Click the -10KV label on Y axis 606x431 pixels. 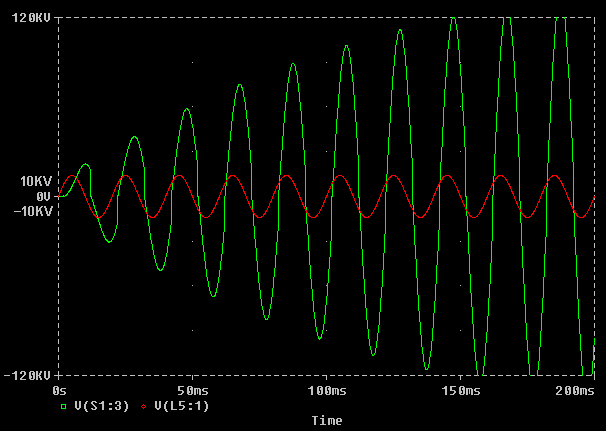(x=33, y=210)
